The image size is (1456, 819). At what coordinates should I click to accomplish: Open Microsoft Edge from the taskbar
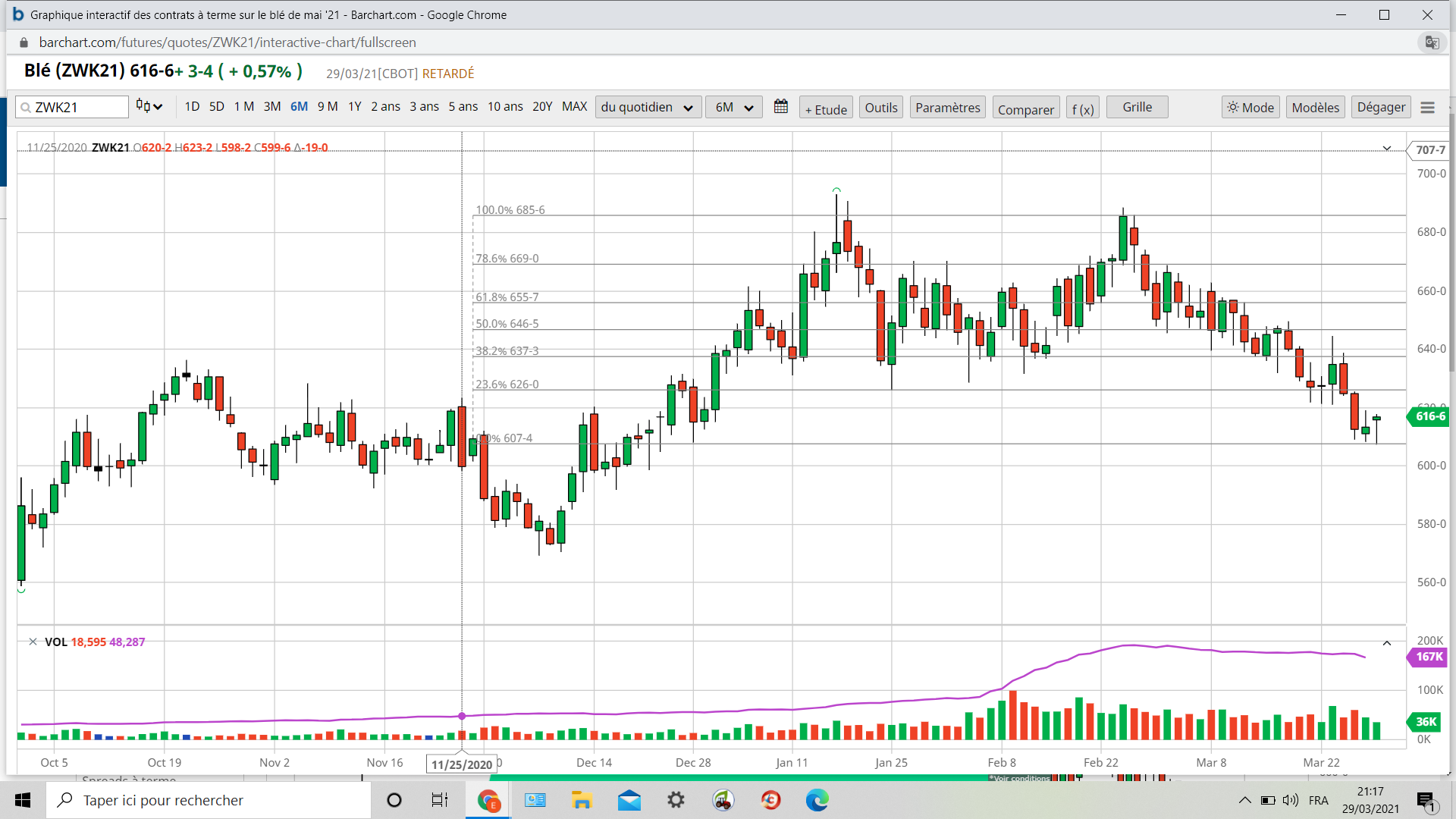817,800
